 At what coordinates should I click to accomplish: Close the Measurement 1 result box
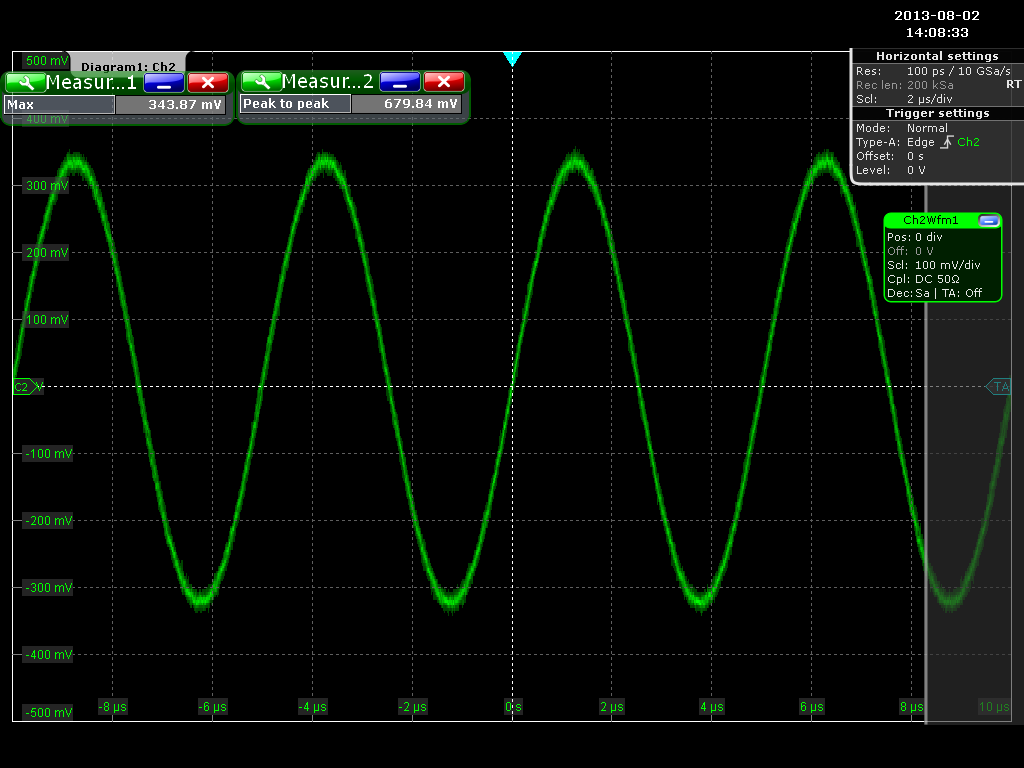pos(207,82)
